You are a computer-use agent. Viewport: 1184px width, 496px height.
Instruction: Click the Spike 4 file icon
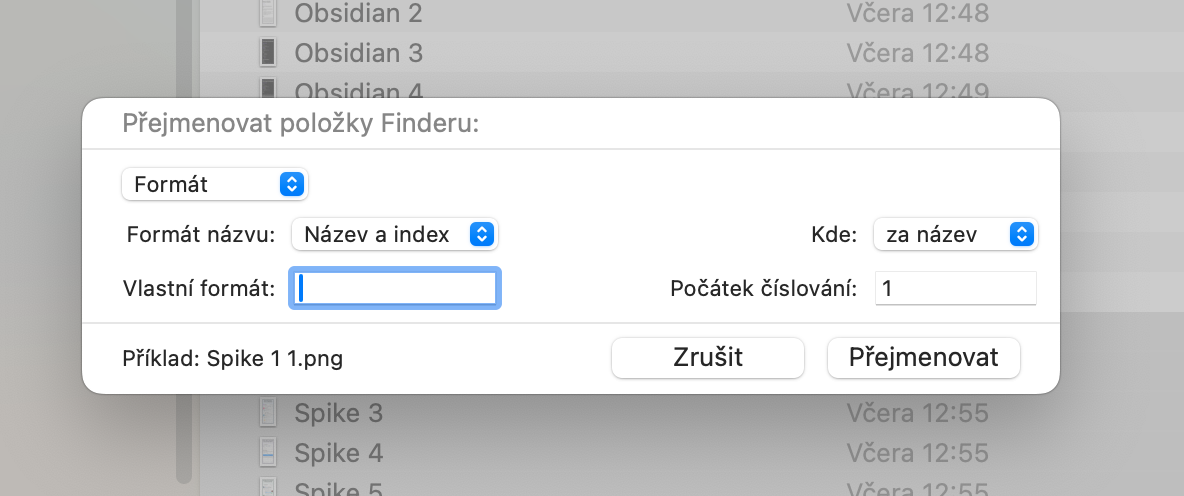(x=267, y=453)
